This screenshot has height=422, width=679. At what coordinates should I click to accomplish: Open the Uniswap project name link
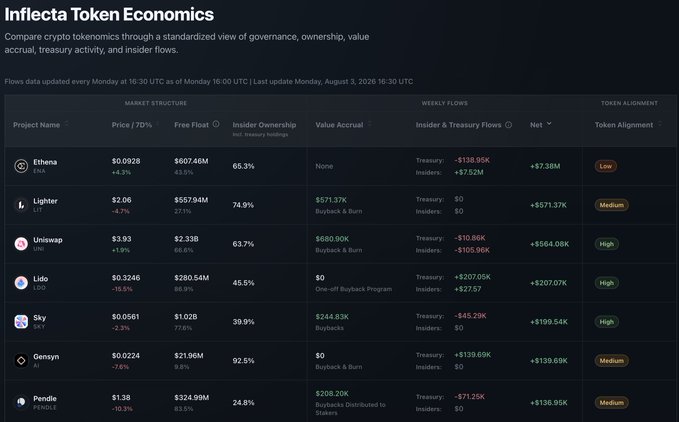coord(48,240)
